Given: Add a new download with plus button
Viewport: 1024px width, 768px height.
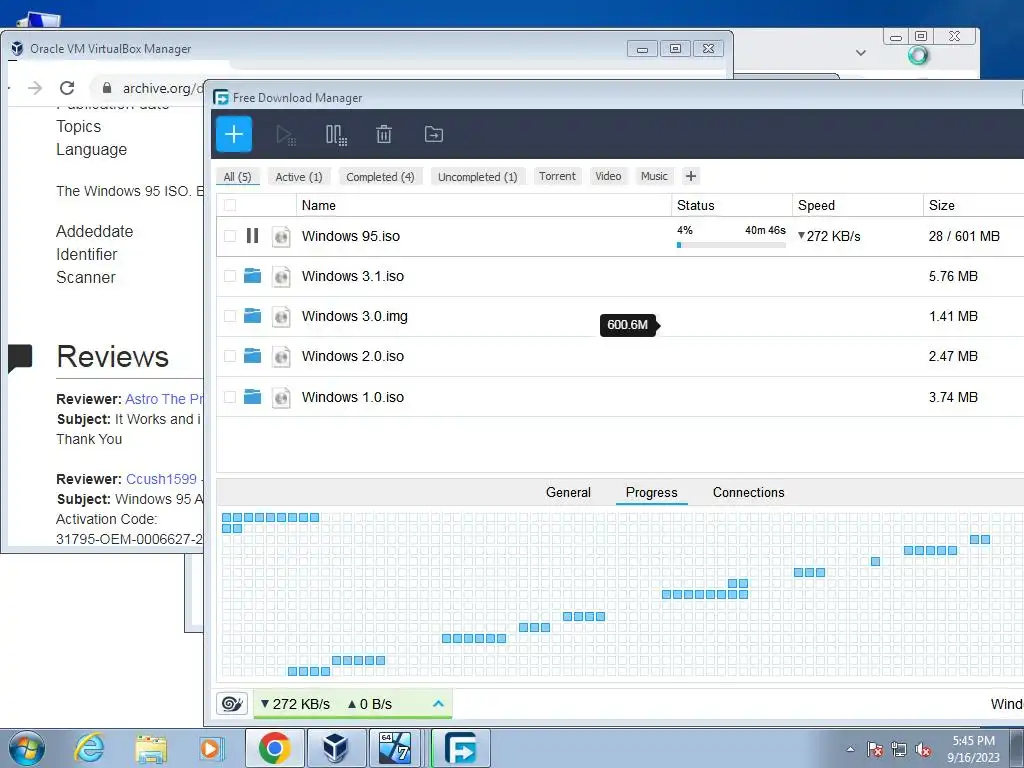Looking at the screenshot, I should (x=234, y=134).
